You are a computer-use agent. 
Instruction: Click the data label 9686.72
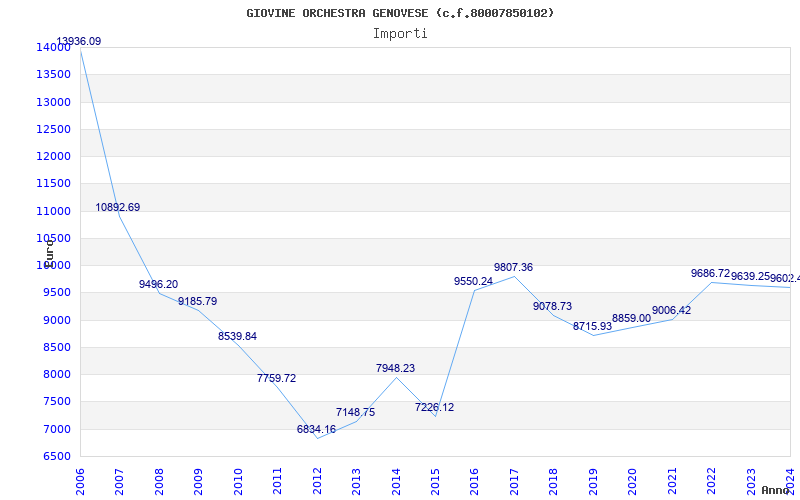pyautogui.click(x=711, y=273)
